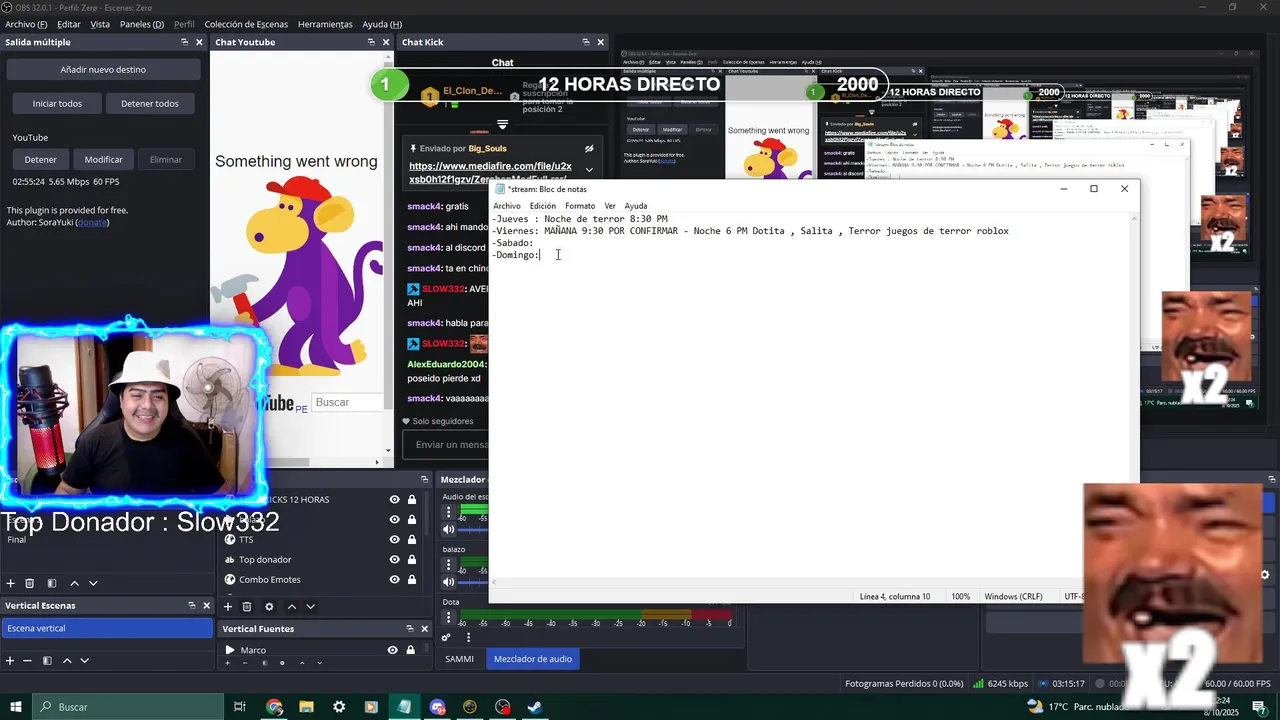Move scene down in Escenas panel
This screenshot has width=1280, height=720.
(x=93, y=583)
